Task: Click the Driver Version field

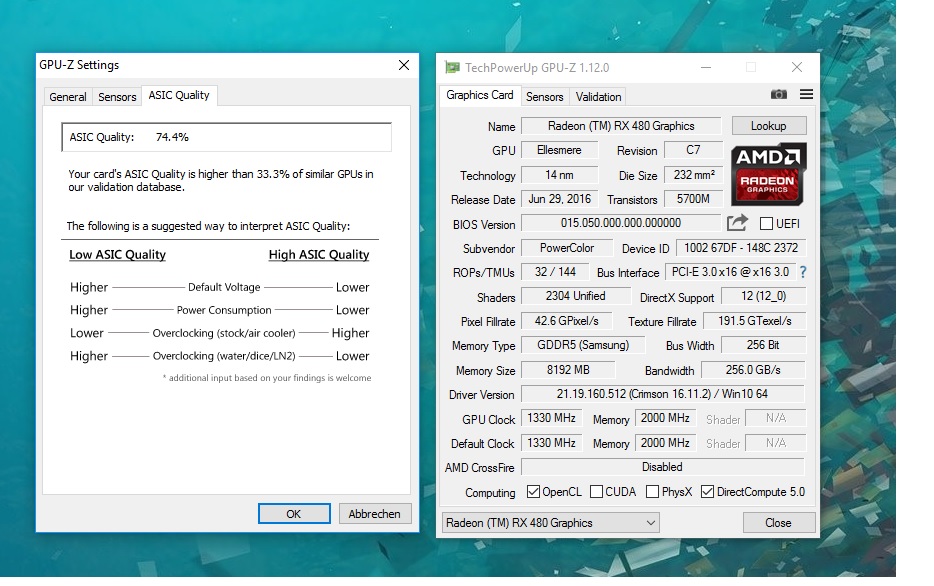Action: tap(662, 394)
